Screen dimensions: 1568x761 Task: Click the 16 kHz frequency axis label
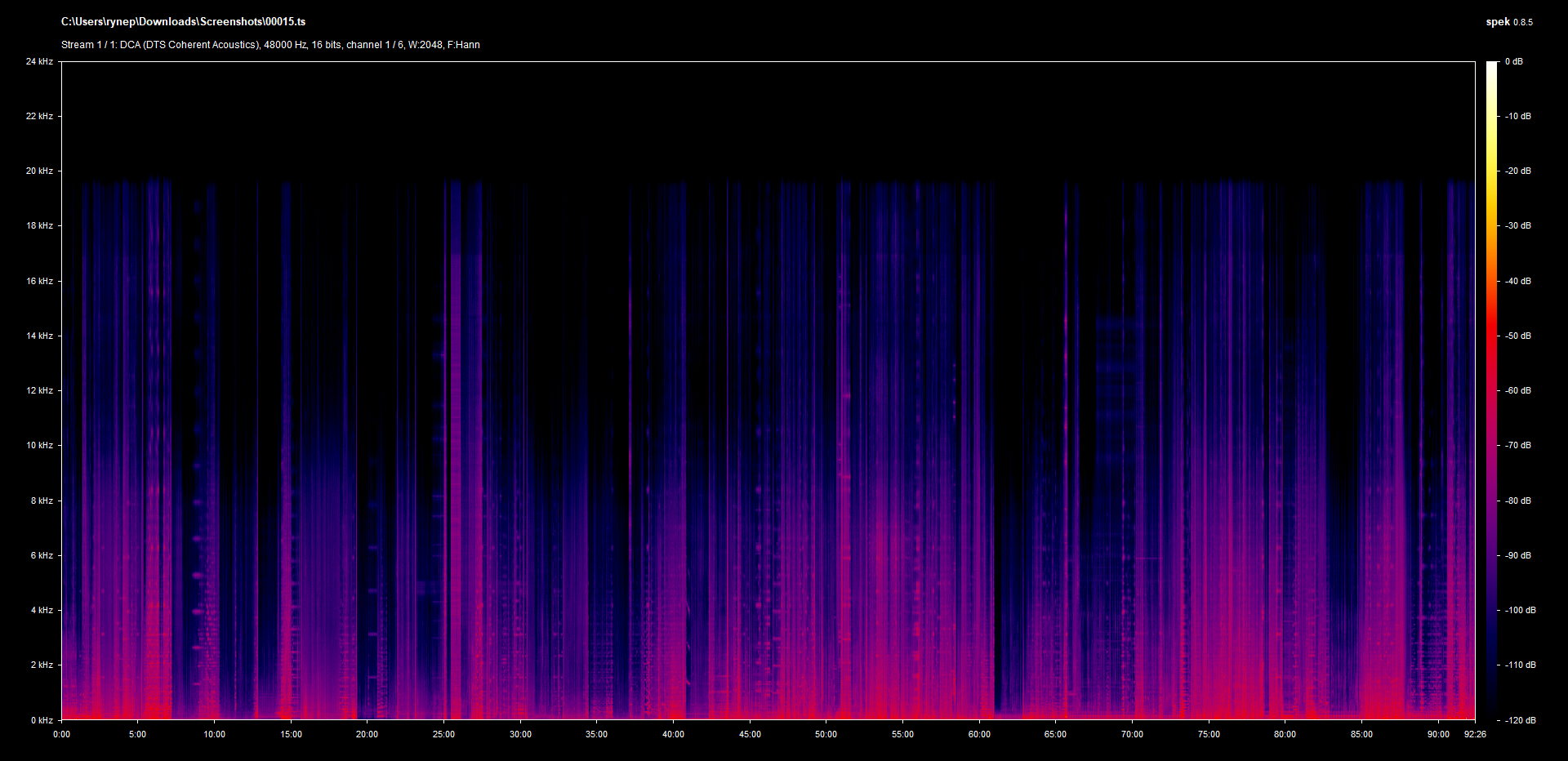click(39, 281)
